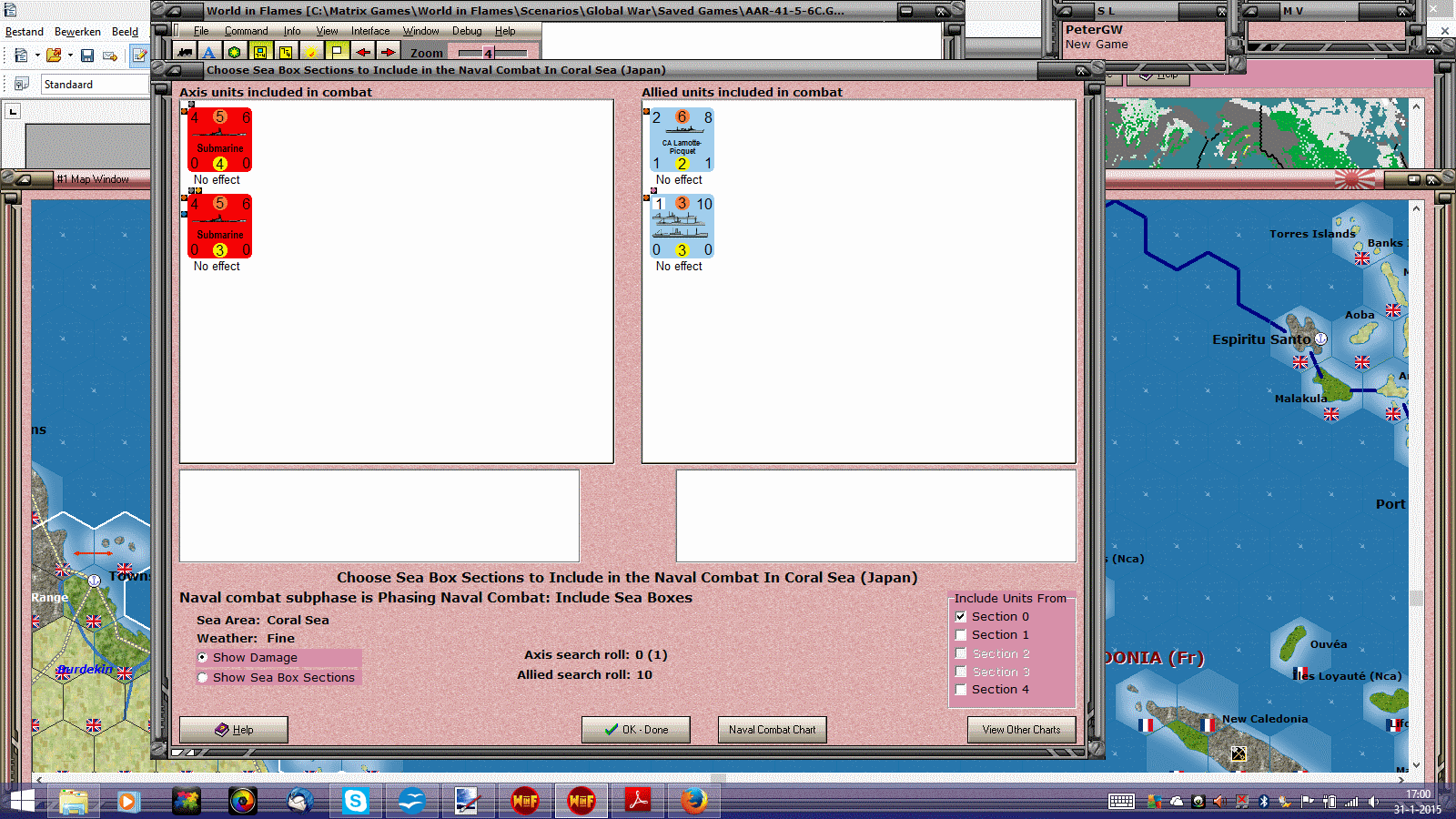This screenshot has height=819, width=1456.
Task: Open Thunderbird mail from the taskbar
Action: pyautogui.click(x=299, y=801)
